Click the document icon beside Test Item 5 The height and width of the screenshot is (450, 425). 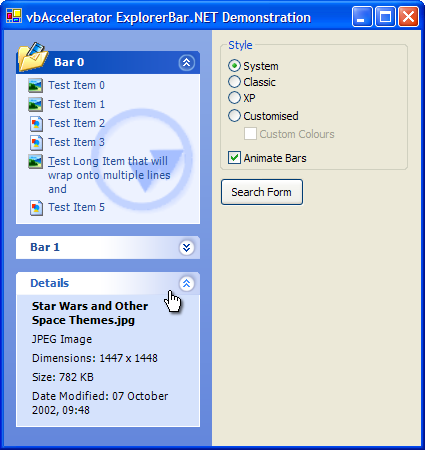36,208
